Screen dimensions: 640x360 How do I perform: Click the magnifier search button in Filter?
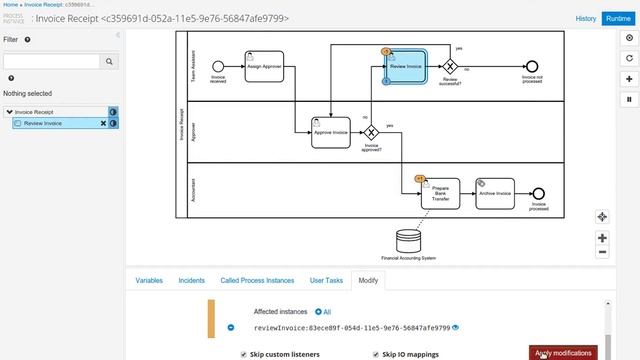click(109, 62)
